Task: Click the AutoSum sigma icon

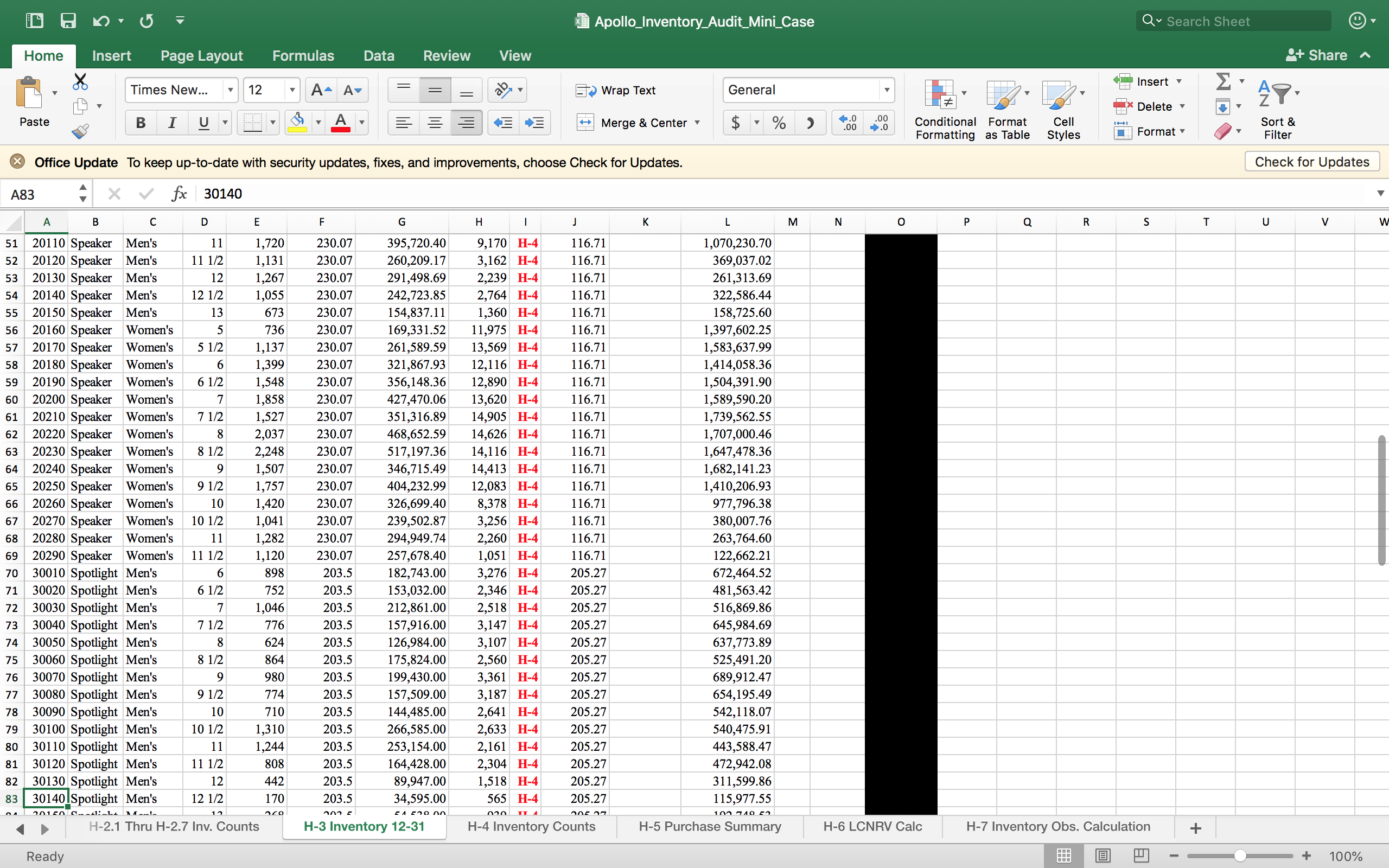Action: click(x=1223, y=81)
